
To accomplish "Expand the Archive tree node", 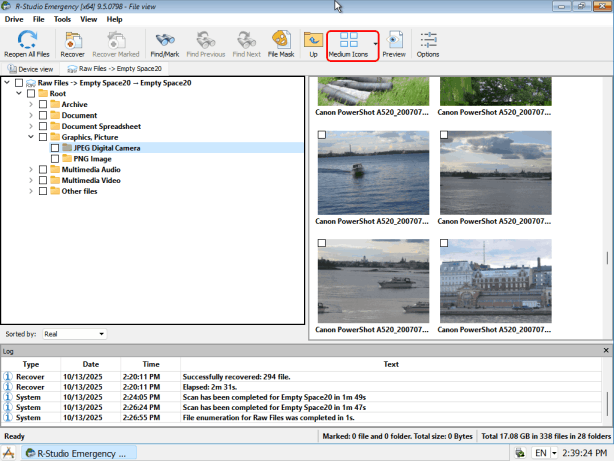I will pos(31,104).
